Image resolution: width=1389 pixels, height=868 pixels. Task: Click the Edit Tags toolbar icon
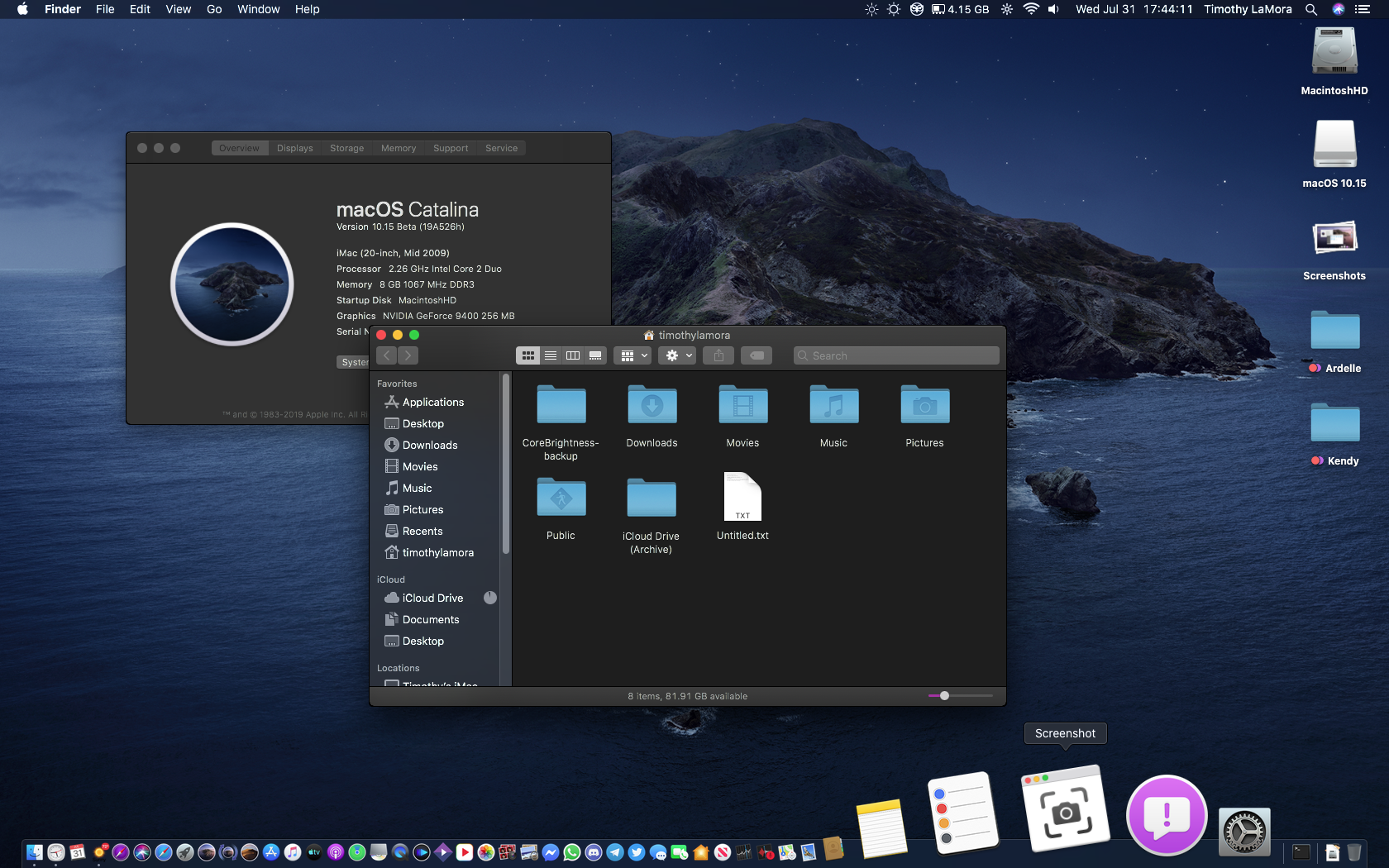click(756, 355)
